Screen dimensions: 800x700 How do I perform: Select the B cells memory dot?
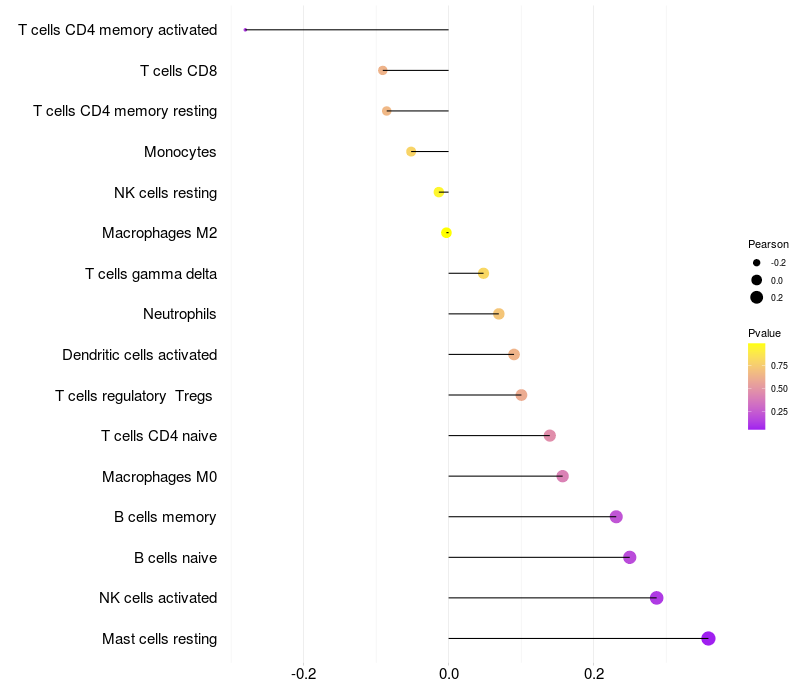(616, 516)
